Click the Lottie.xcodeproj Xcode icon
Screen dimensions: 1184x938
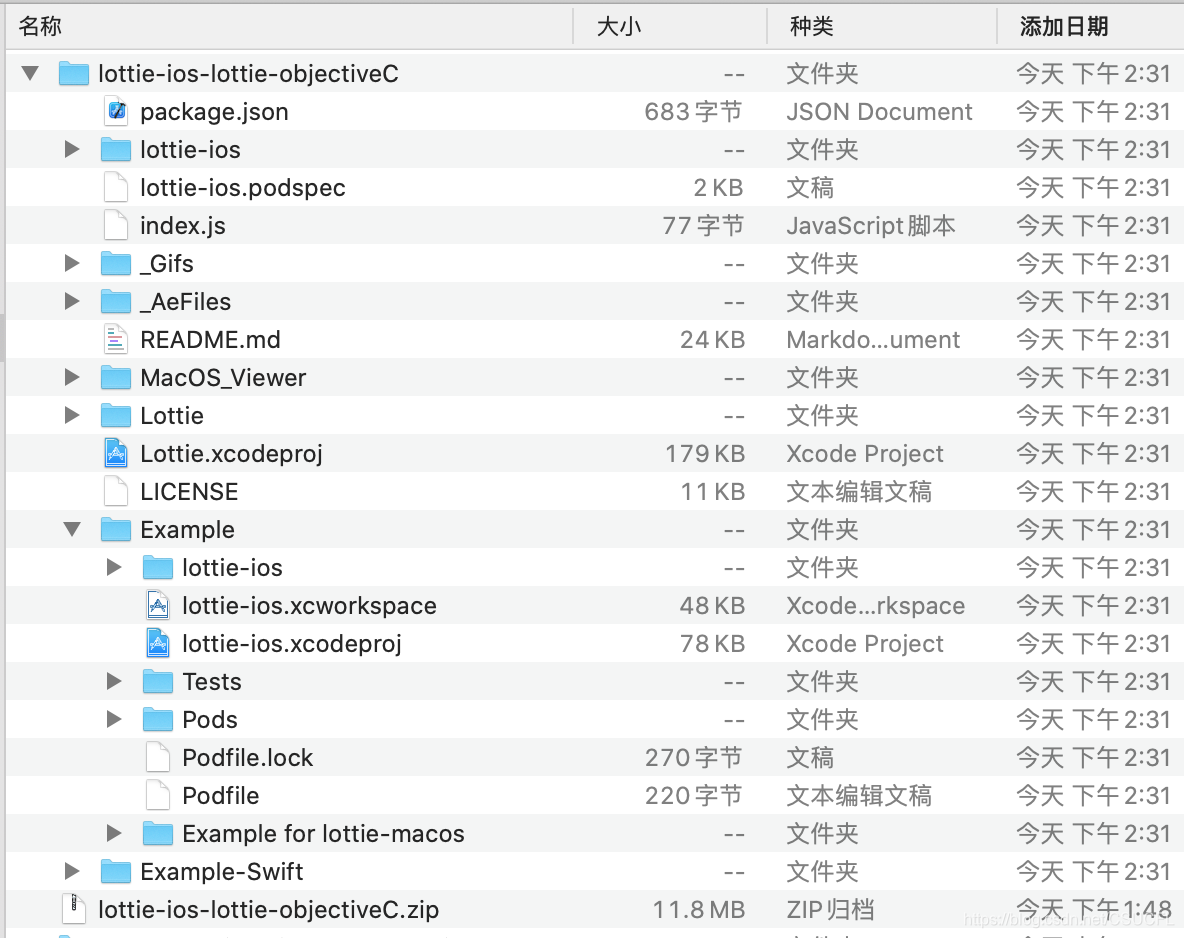click(x=116, y=453)
